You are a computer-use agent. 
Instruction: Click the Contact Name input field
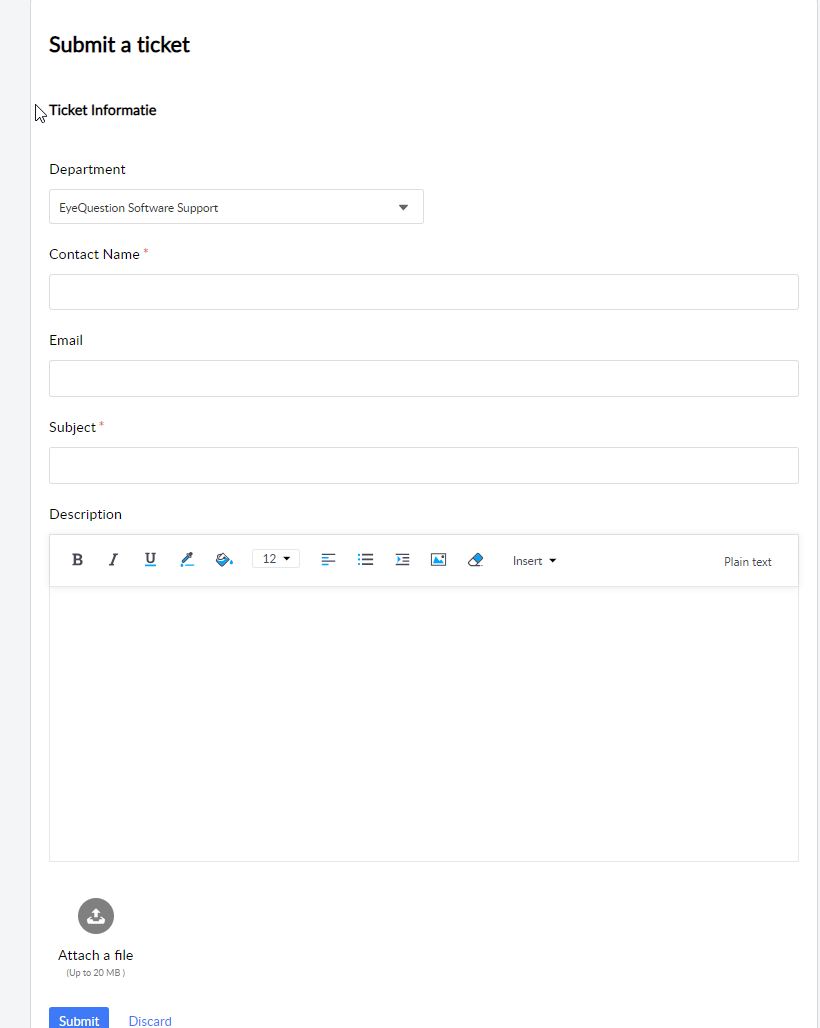pyautogui.click(x=423, y=292)
